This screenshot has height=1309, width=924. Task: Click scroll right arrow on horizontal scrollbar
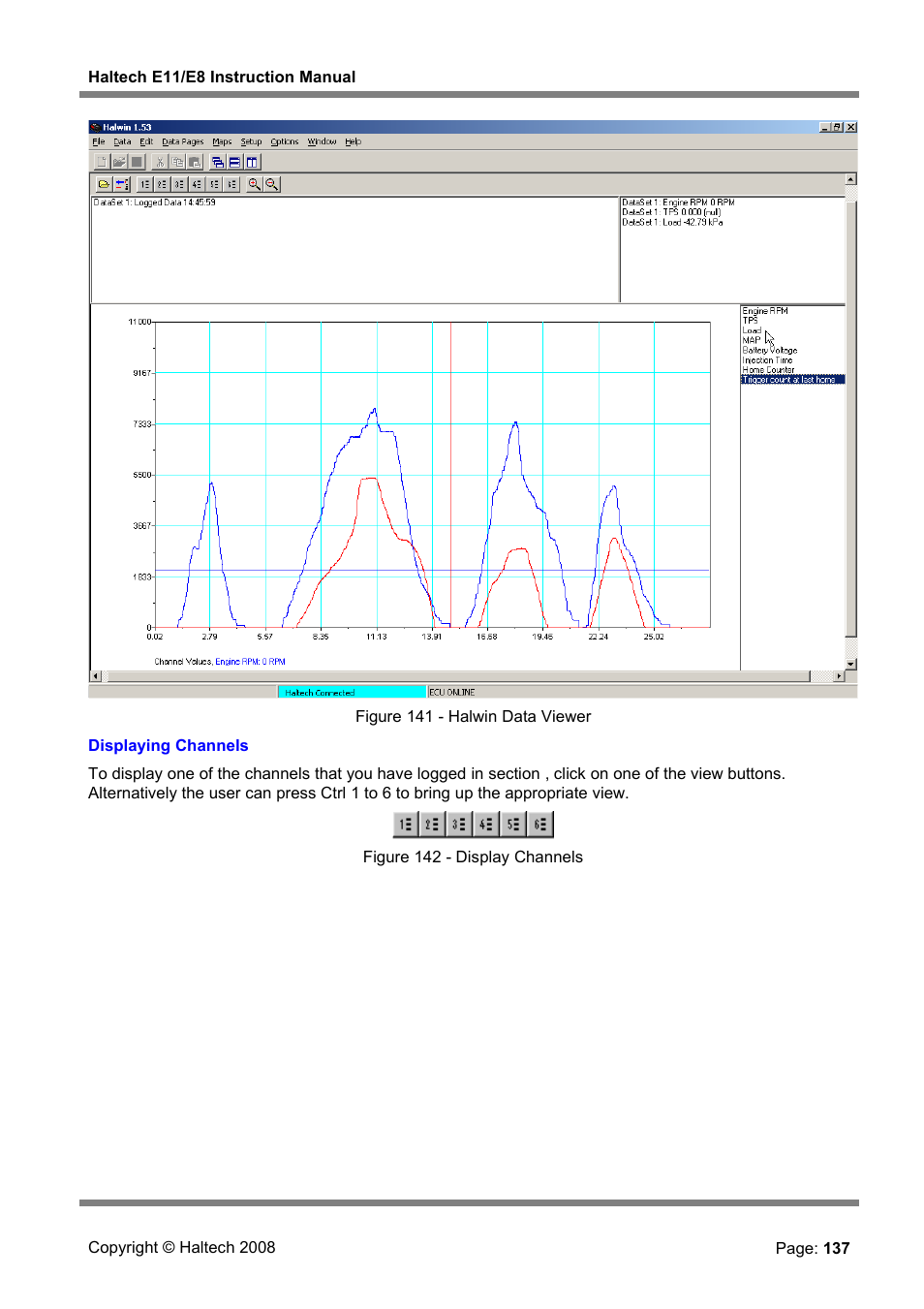point(839,676)
